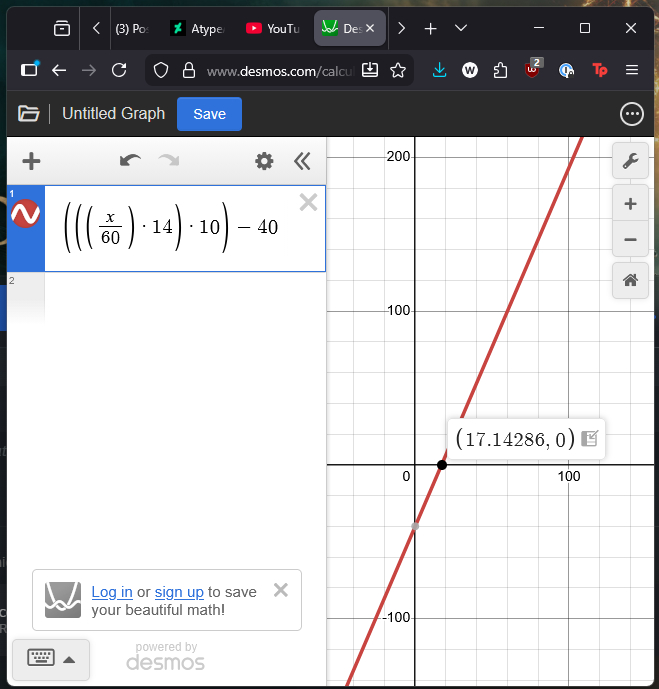Expand the on-screen keypad
The height and width of the screenshot is (689, 659).
pyautogui.click(x=51, y=659)
